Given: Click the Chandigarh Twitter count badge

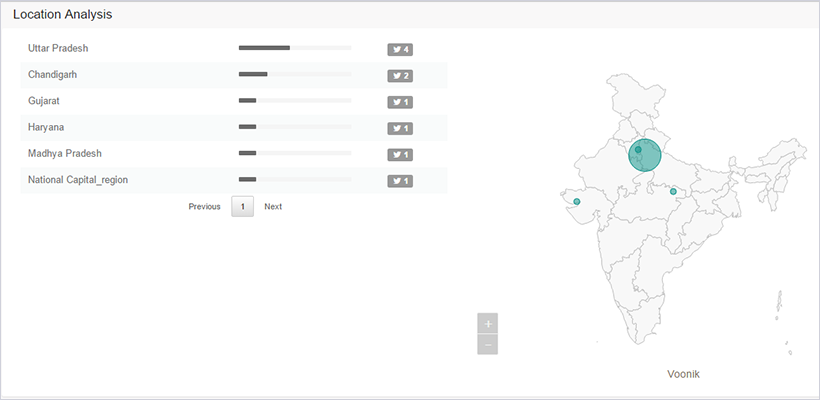Looking at the screenshot, I should click(x=400, y=75).
